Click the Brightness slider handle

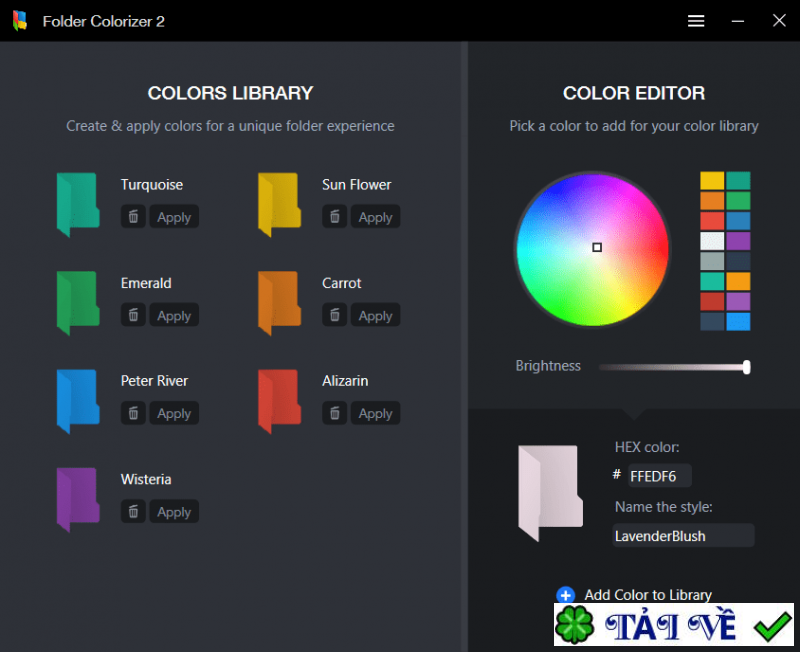(746, 367)
